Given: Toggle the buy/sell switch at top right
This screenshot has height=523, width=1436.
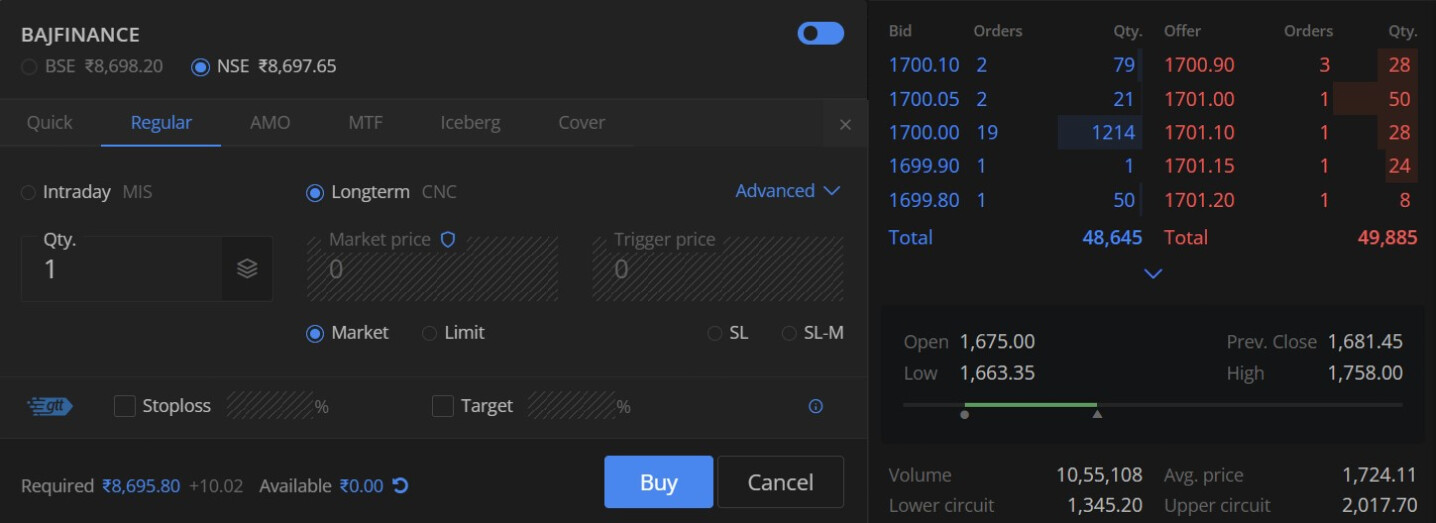Looking at the screenshot, I should click(x=820, y=34).
